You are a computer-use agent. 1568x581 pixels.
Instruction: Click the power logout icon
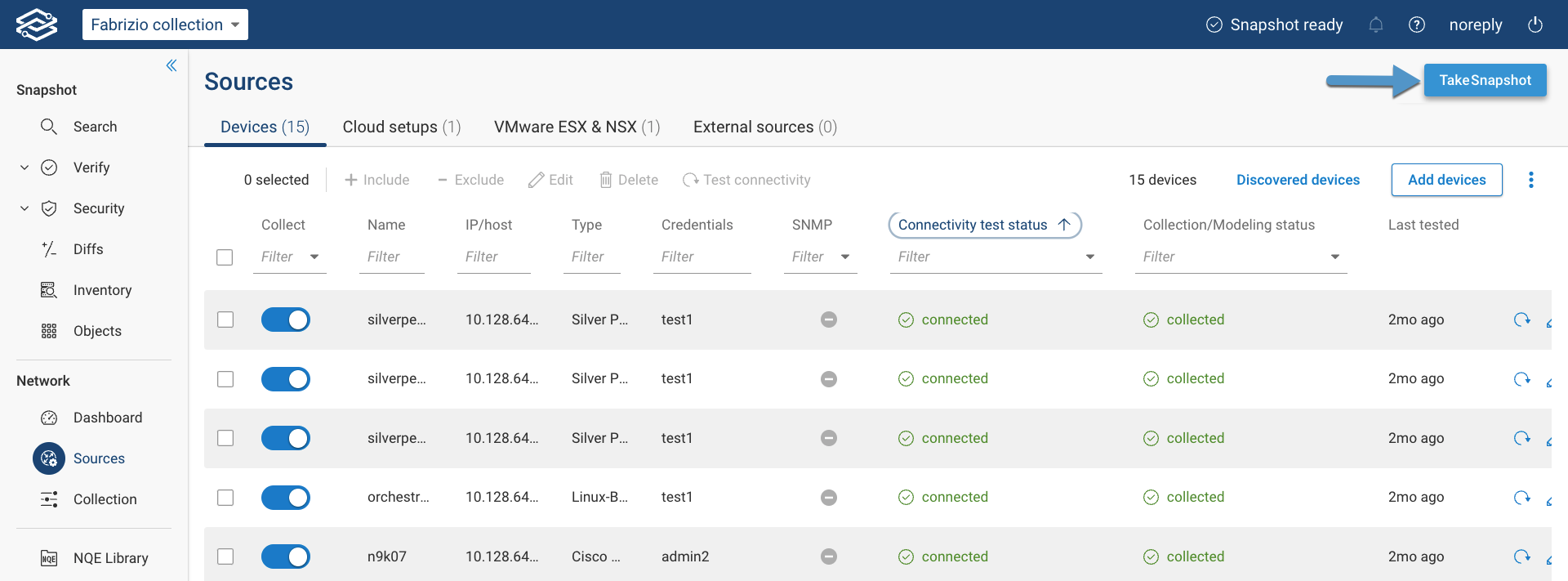(x=1535, y=25)
